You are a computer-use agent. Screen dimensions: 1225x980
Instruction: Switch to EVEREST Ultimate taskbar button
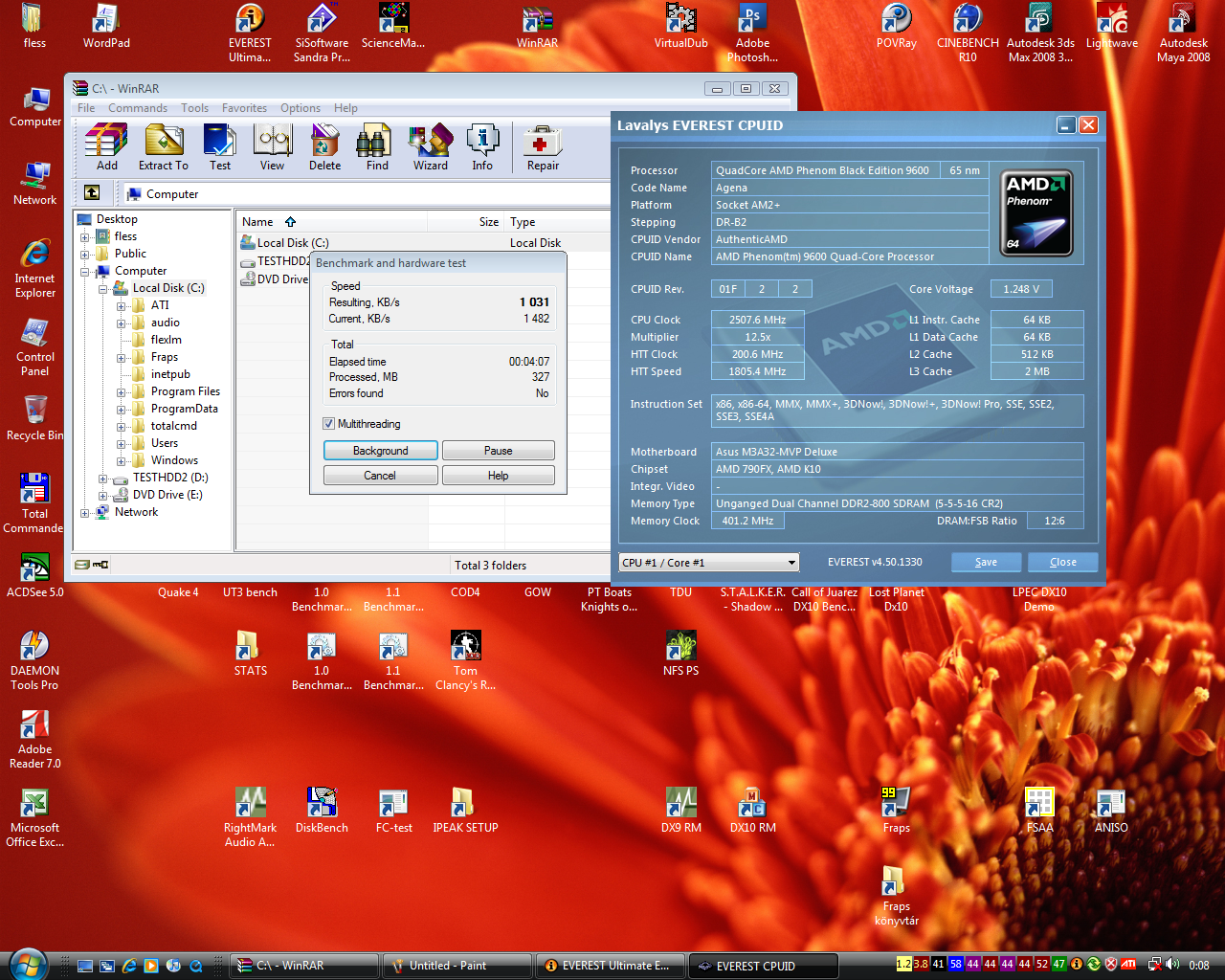(610, 966)
